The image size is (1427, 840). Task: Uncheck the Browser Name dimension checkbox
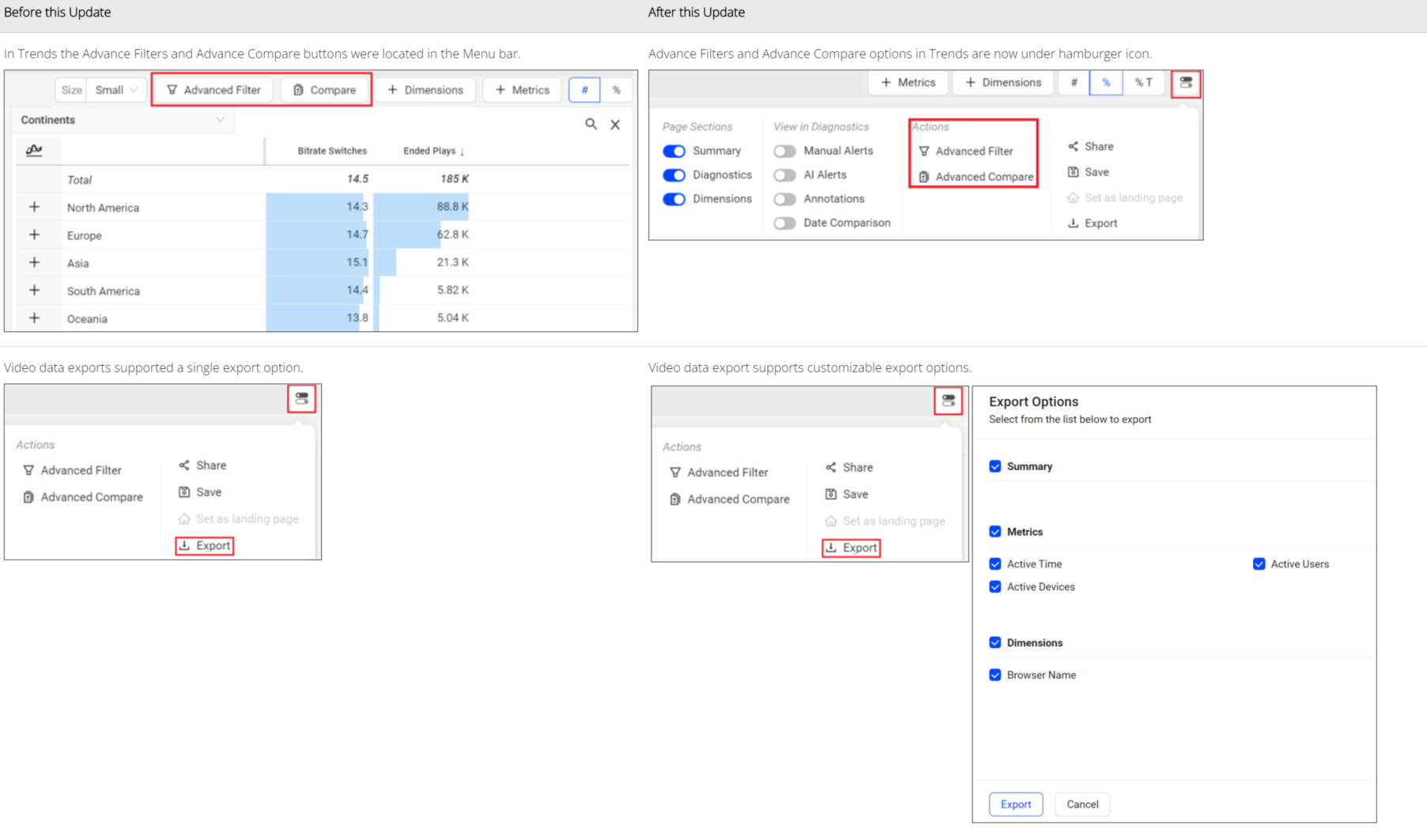pos(995,675)
